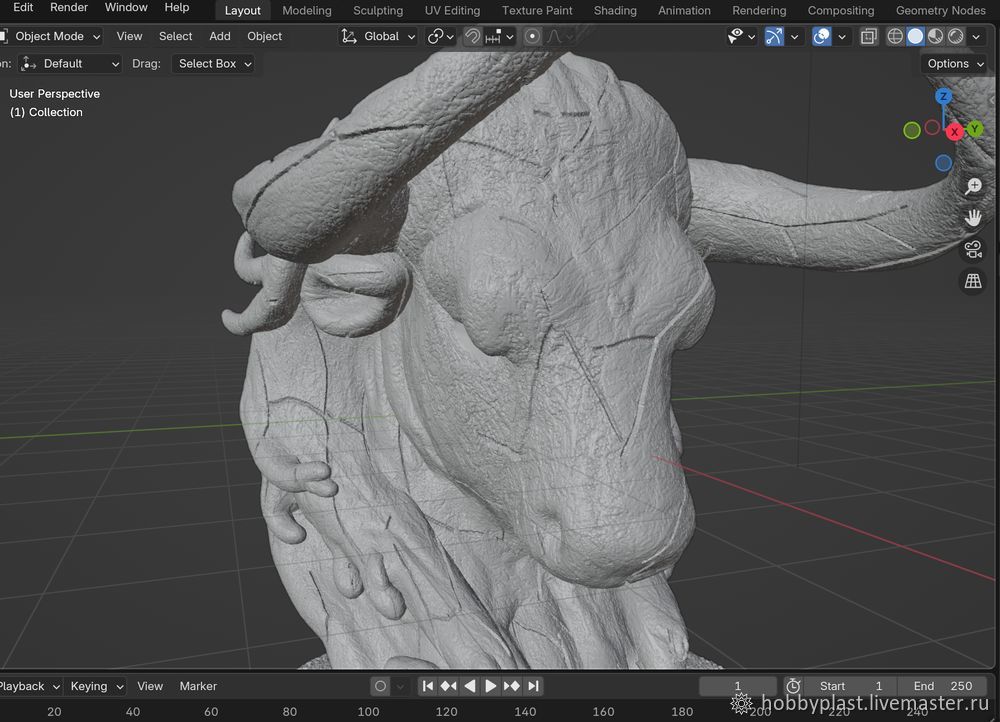Play the animation in reverse
This screenshot has height=722, width=1000.
(x=469, y=686)
